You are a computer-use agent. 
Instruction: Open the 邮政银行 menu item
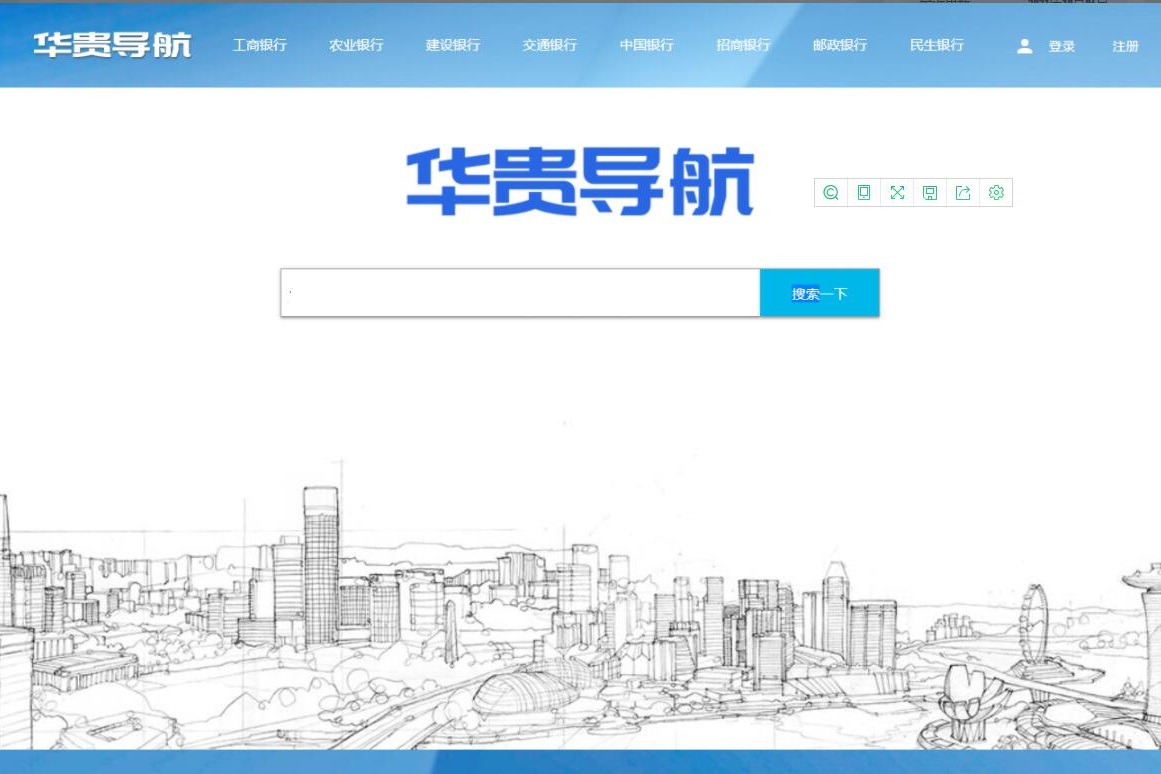[x=839, y=45]
